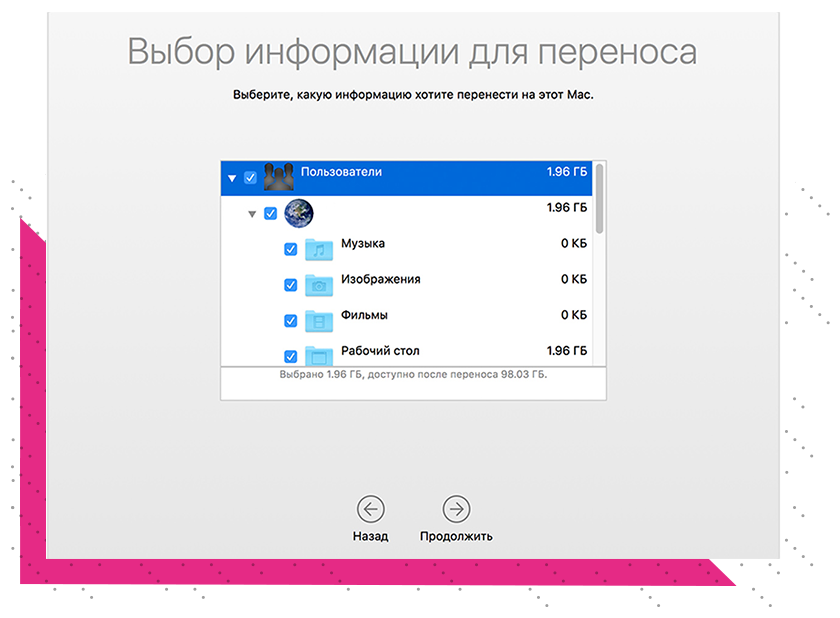The image size is (840, 618).
Task: Click the Музыка folder icon
Action: click(x=319, y=249)
